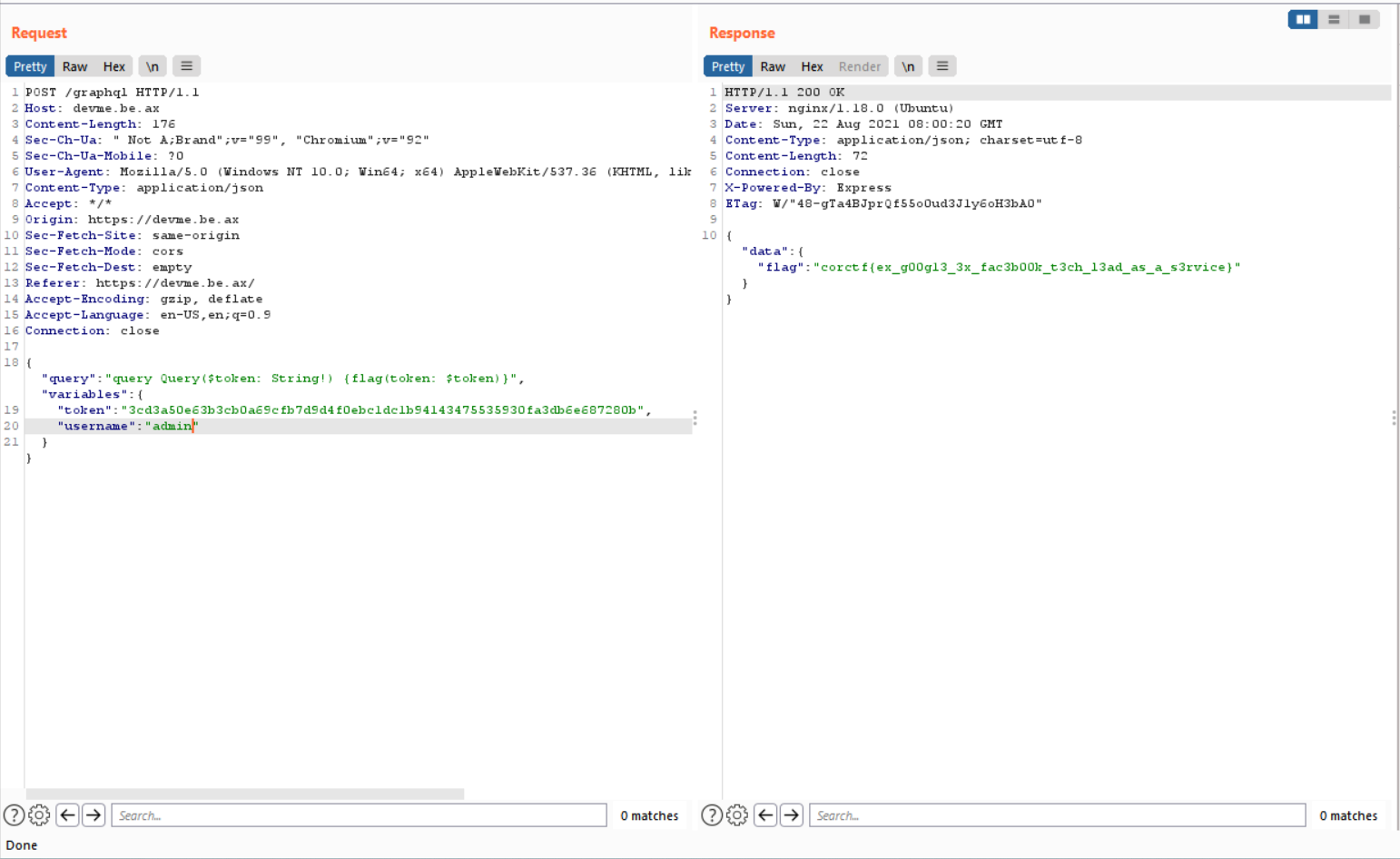1400x859 pixels.
Task: Open Response panel hamburger options menu
Action: pyautogui.click(x=942, y=66)
